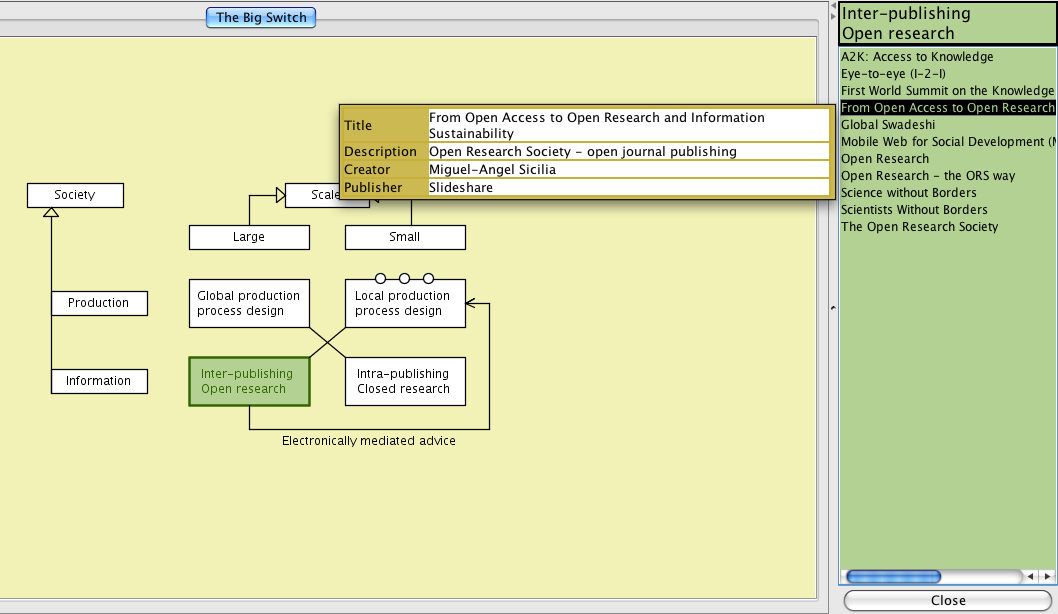Click the arrowhead pointing into Local production box
Viewport: 1058px width, 614px height.
coord(471,303)
